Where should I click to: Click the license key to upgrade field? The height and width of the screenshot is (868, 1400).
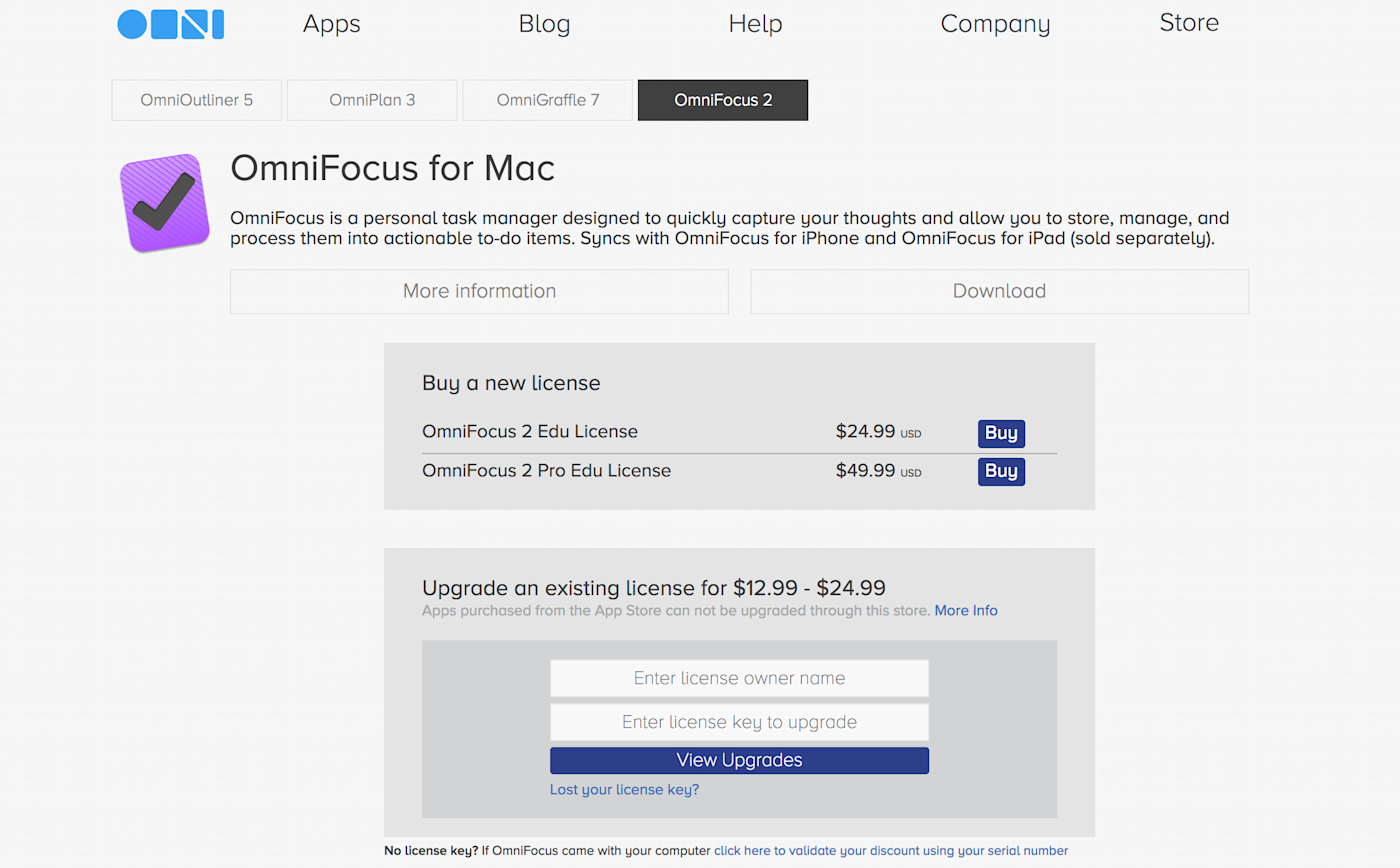[x=739, y=722]
